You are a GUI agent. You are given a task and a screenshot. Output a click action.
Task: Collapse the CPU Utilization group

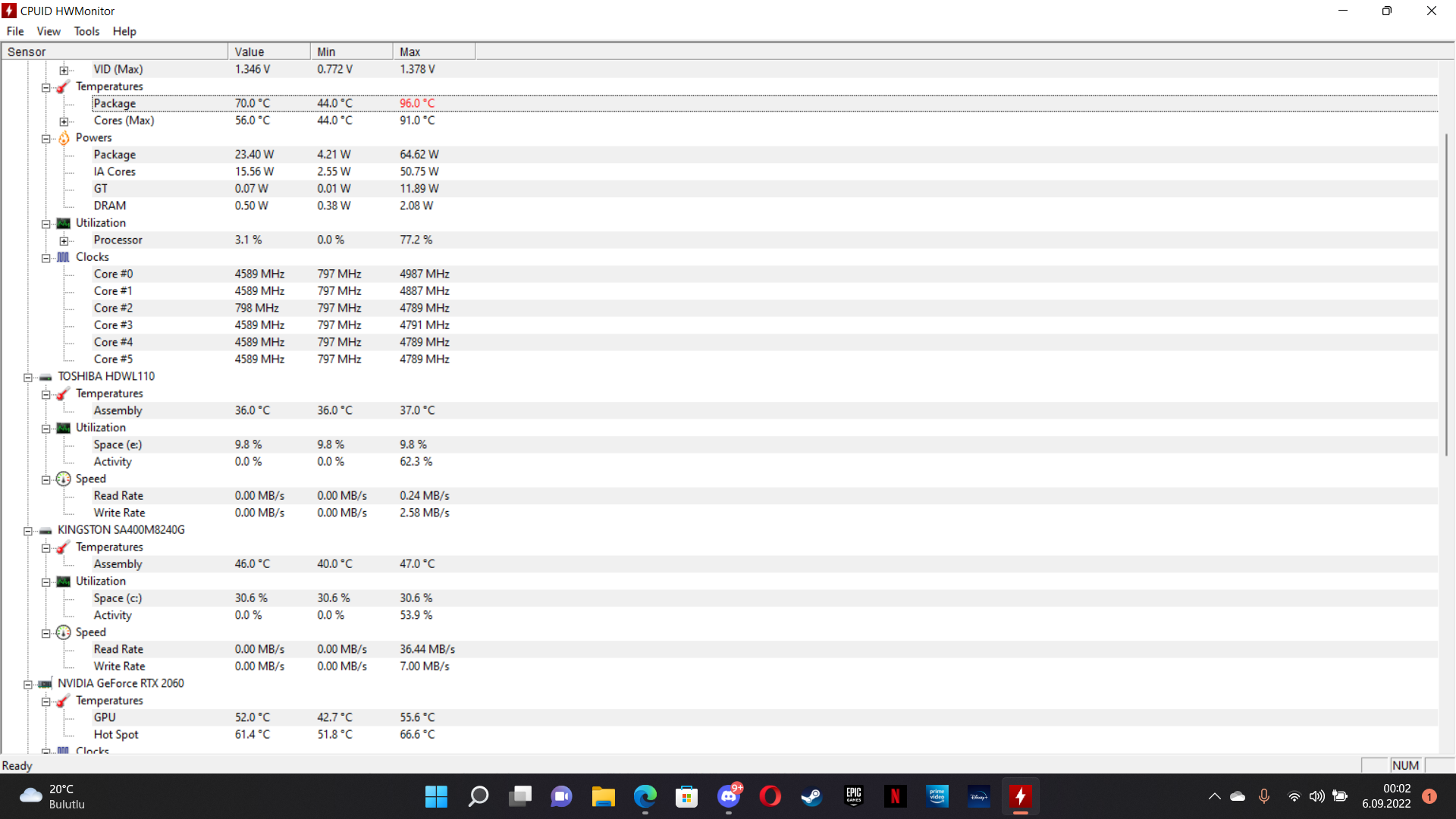pos(46,224)
